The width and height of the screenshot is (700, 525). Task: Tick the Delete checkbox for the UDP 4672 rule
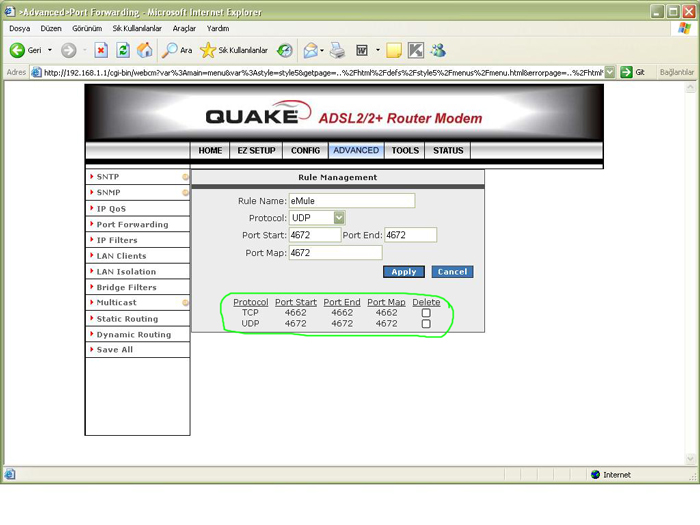point(426,324)
